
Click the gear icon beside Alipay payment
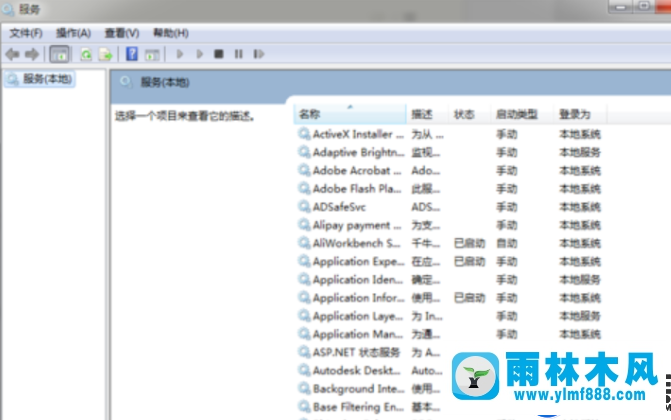[x=304, y=225]
